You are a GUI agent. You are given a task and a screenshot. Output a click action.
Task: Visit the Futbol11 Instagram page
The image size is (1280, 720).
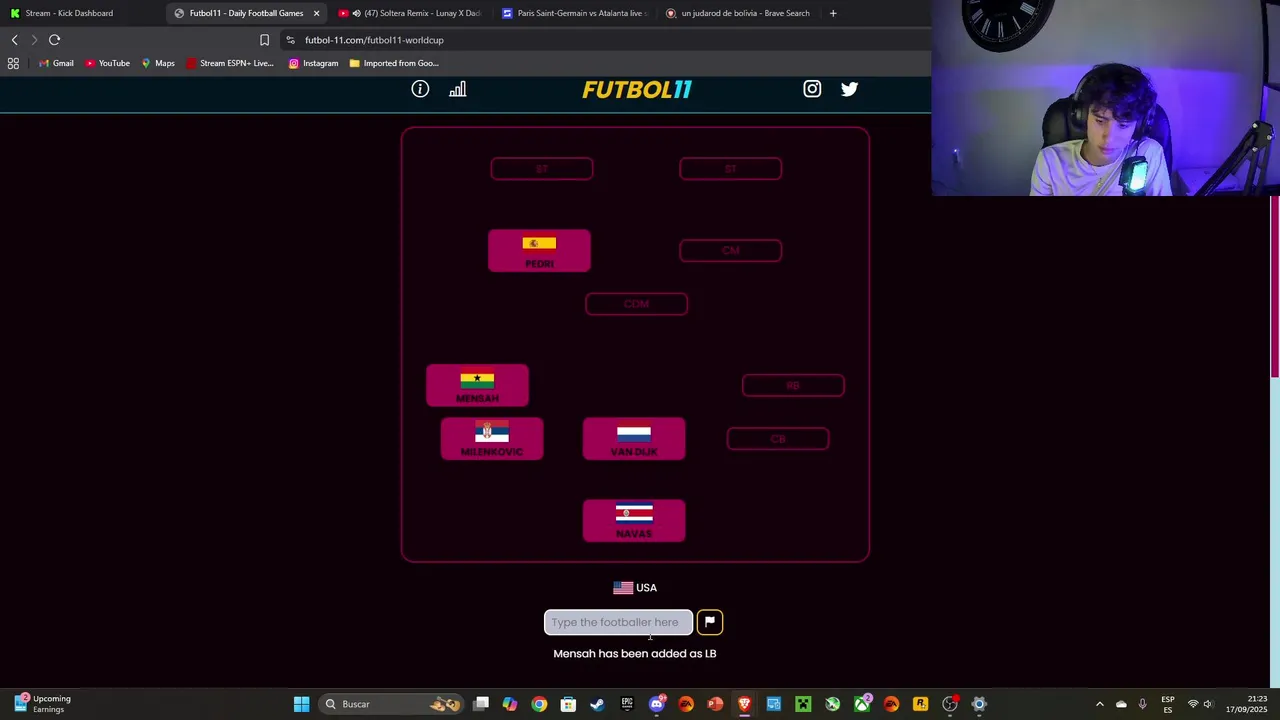(x=812, y=89)
